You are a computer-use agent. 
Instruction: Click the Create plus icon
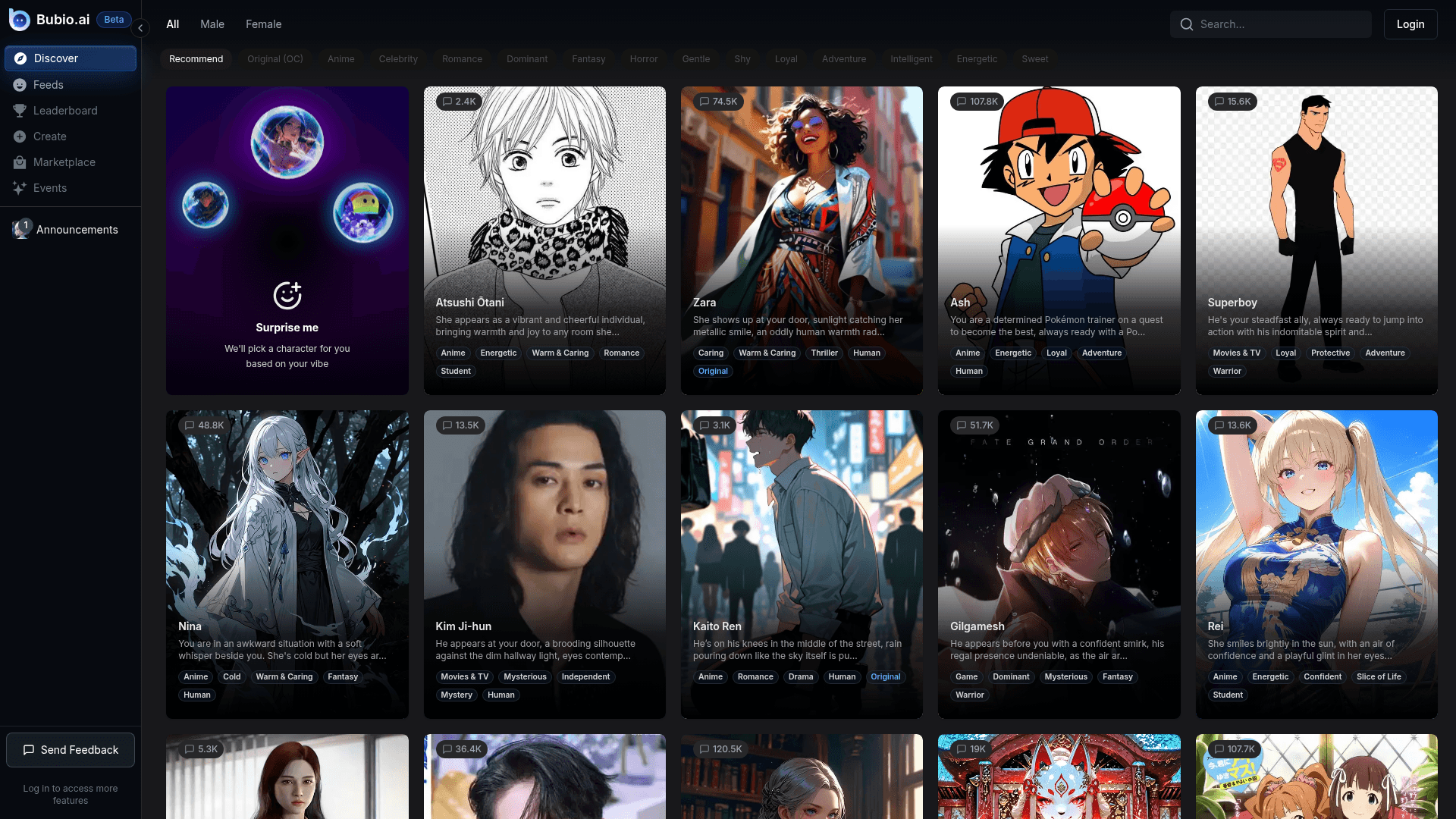20,136
